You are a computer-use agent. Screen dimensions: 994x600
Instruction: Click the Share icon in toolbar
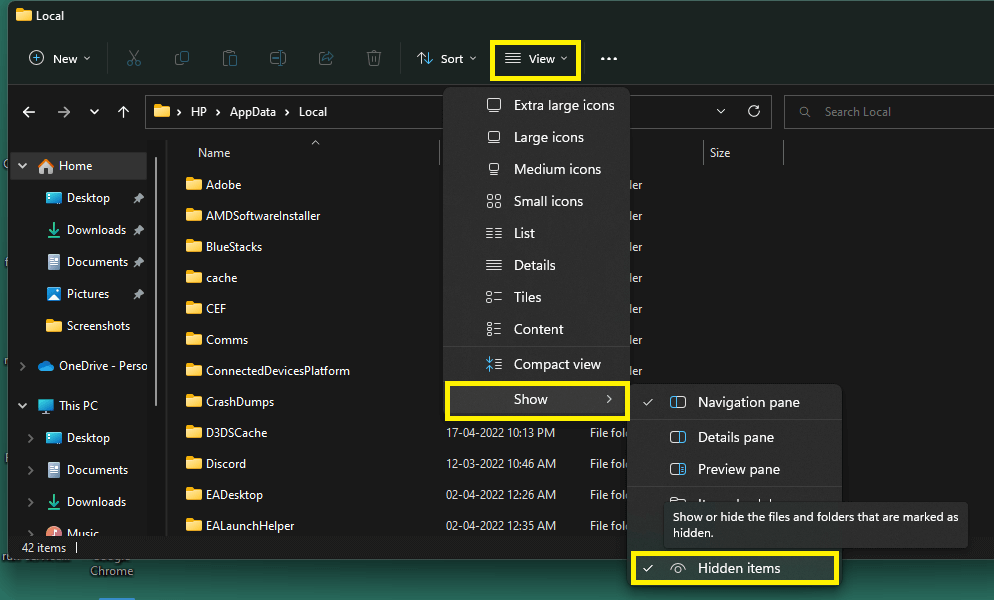tap(326, 59)
